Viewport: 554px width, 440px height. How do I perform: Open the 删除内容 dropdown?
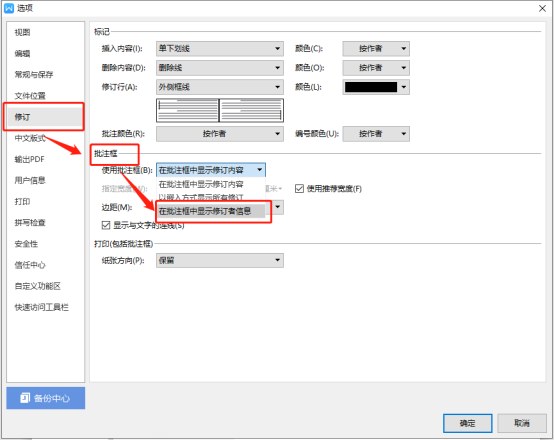click(220, 68)
